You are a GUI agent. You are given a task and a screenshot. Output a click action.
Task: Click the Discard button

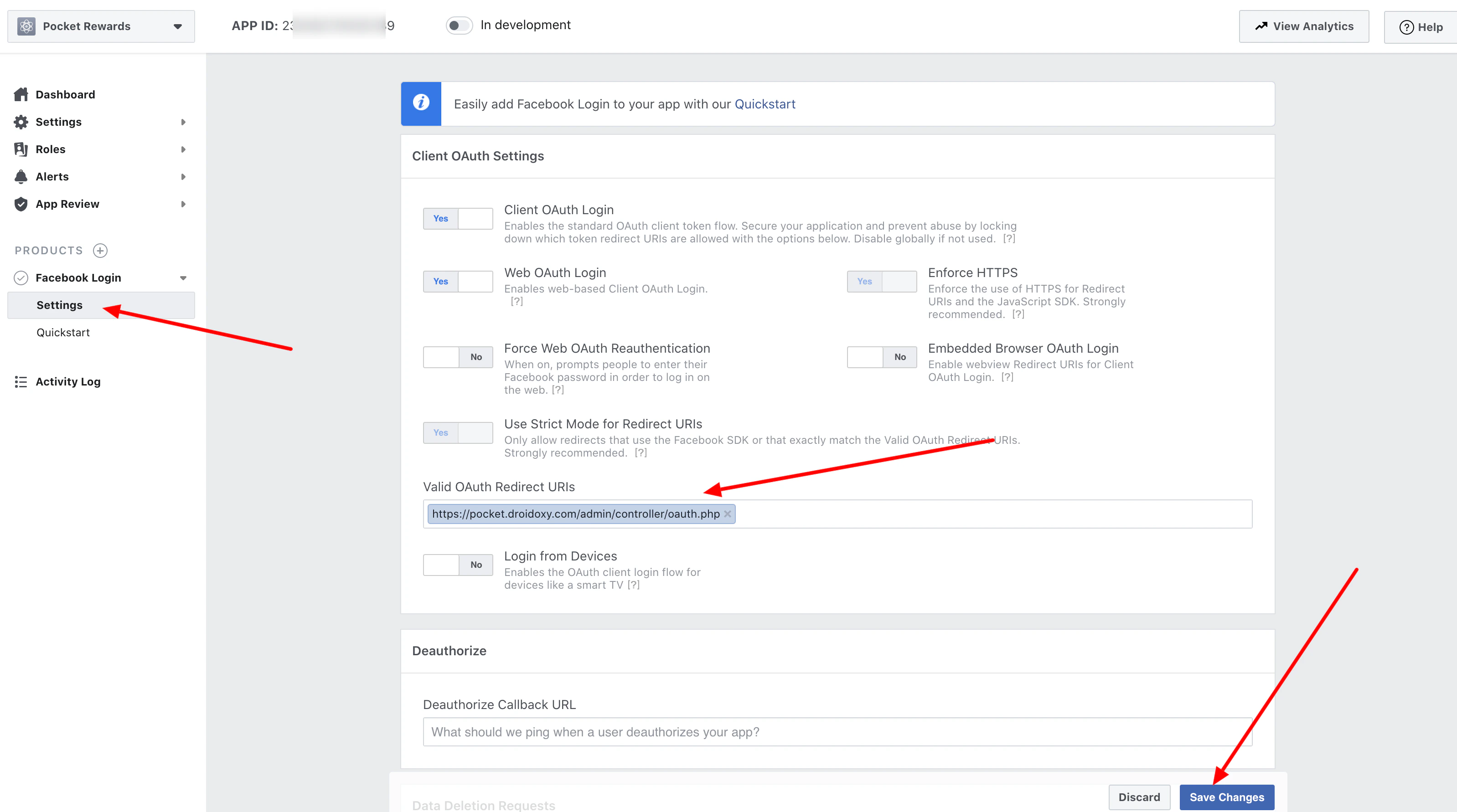pyautogui.click(x=1139, y=797)
